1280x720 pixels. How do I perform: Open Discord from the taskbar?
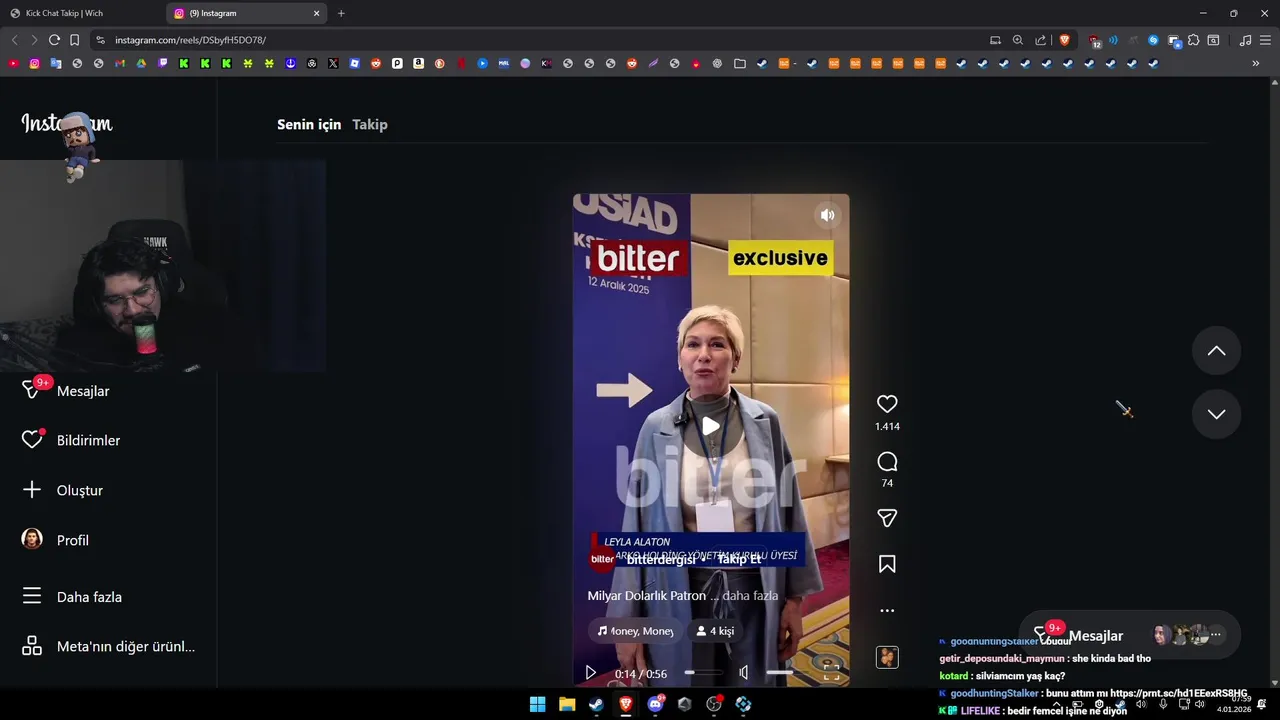pyautogui.click(x=655, y=704)
